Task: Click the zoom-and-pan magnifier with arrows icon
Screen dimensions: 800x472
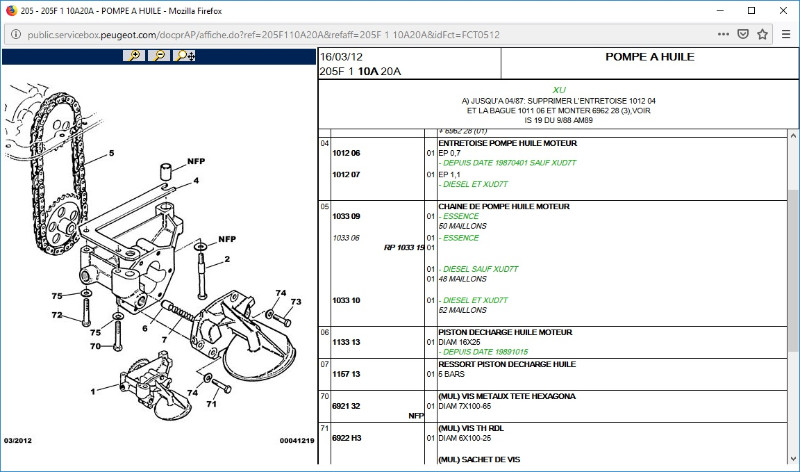Action: (x=185, y=56)
